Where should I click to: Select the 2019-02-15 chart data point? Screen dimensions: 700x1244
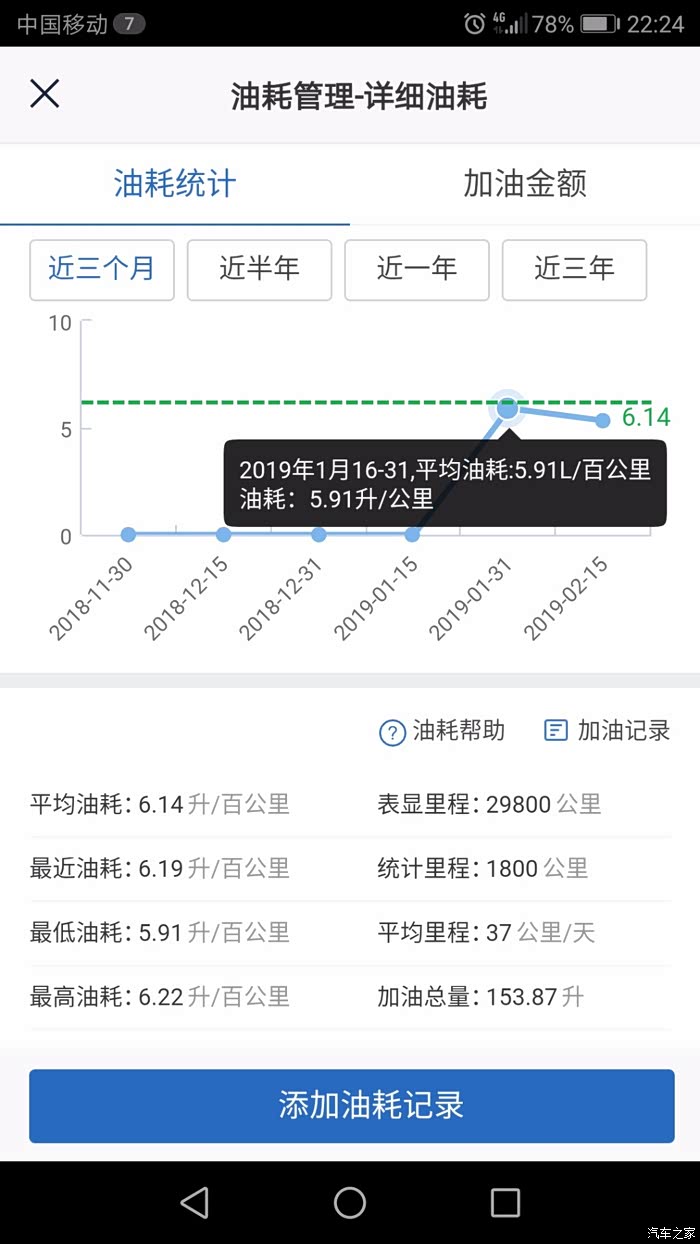[603, 421]
